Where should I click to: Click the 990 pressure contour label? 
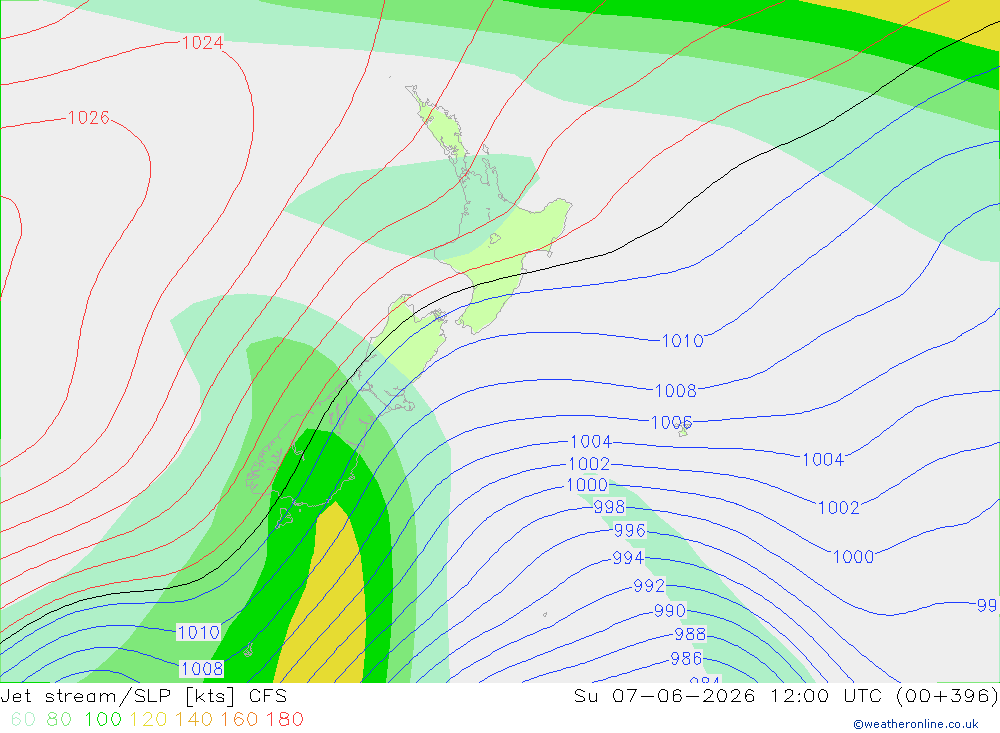(670, 611)
